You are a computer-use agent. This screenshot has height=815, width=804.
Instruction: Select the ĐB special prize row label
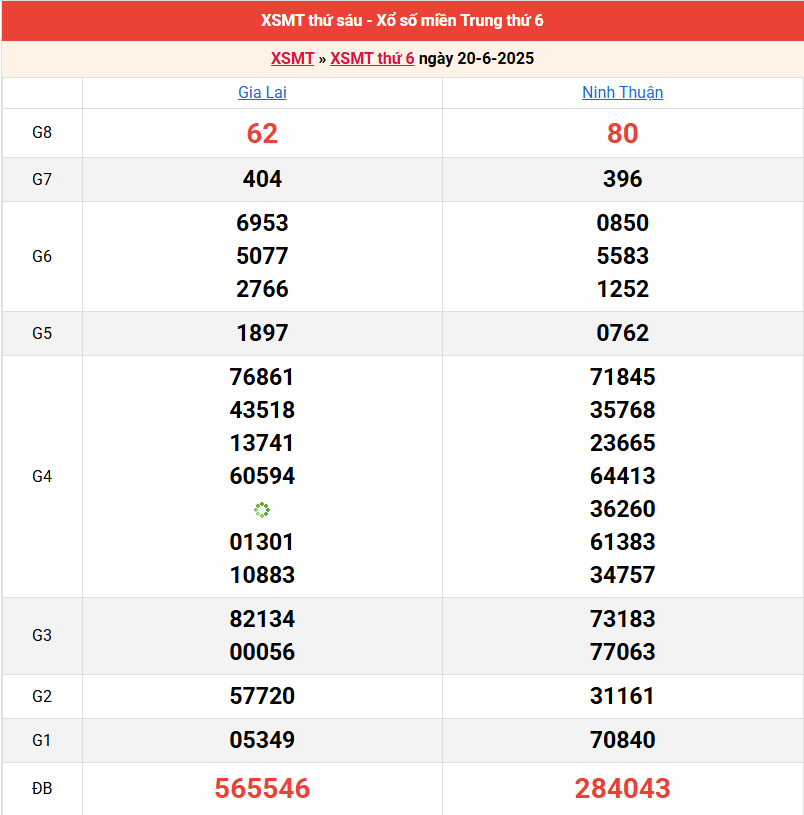42,789
